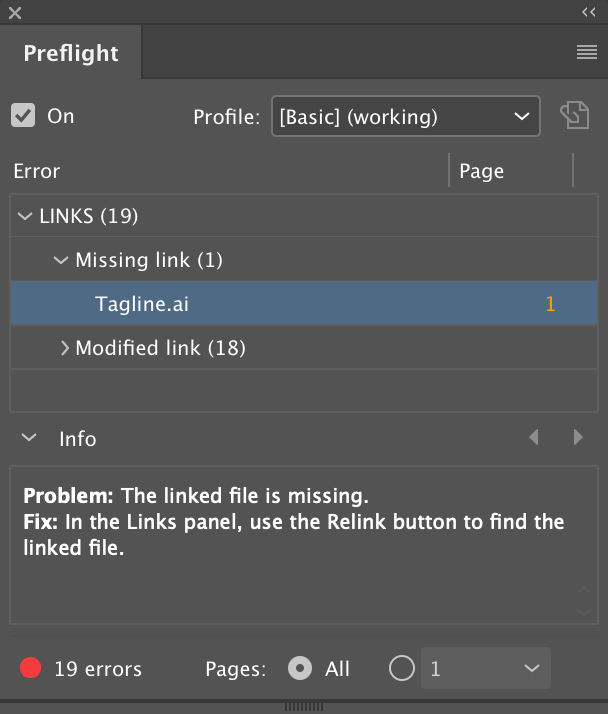Close the Preflight panel with X icon
The height and width of the screenshot is (714, 608).
pyautogui.click(x=15, y=13)
